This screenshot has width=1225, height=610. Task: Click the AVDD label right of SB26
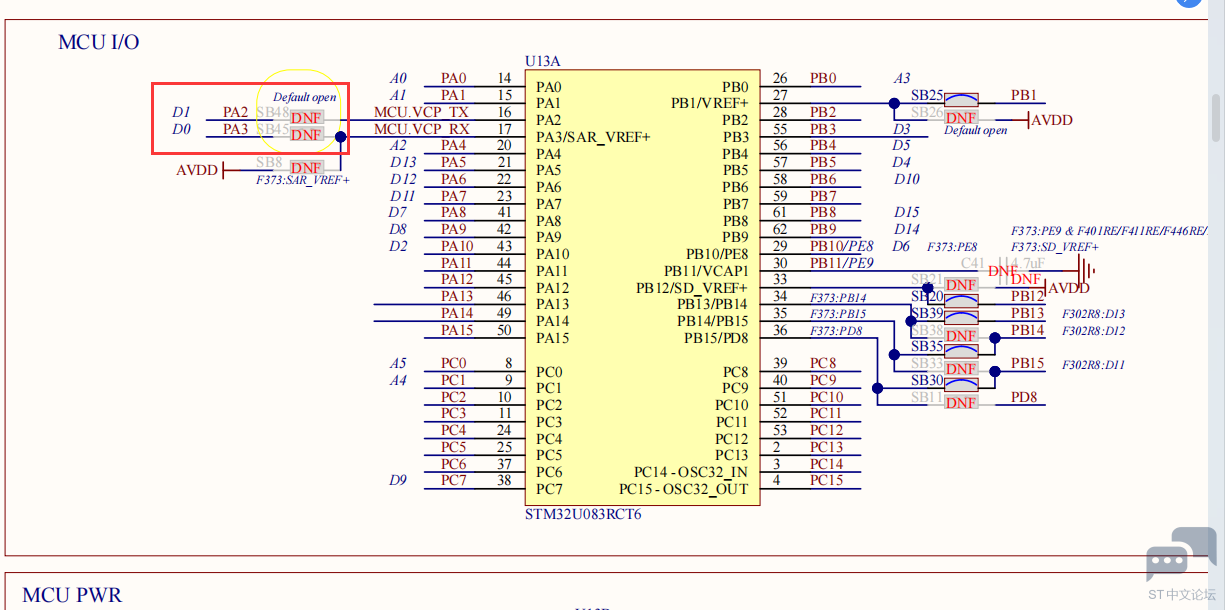(x=1051, y=120)
